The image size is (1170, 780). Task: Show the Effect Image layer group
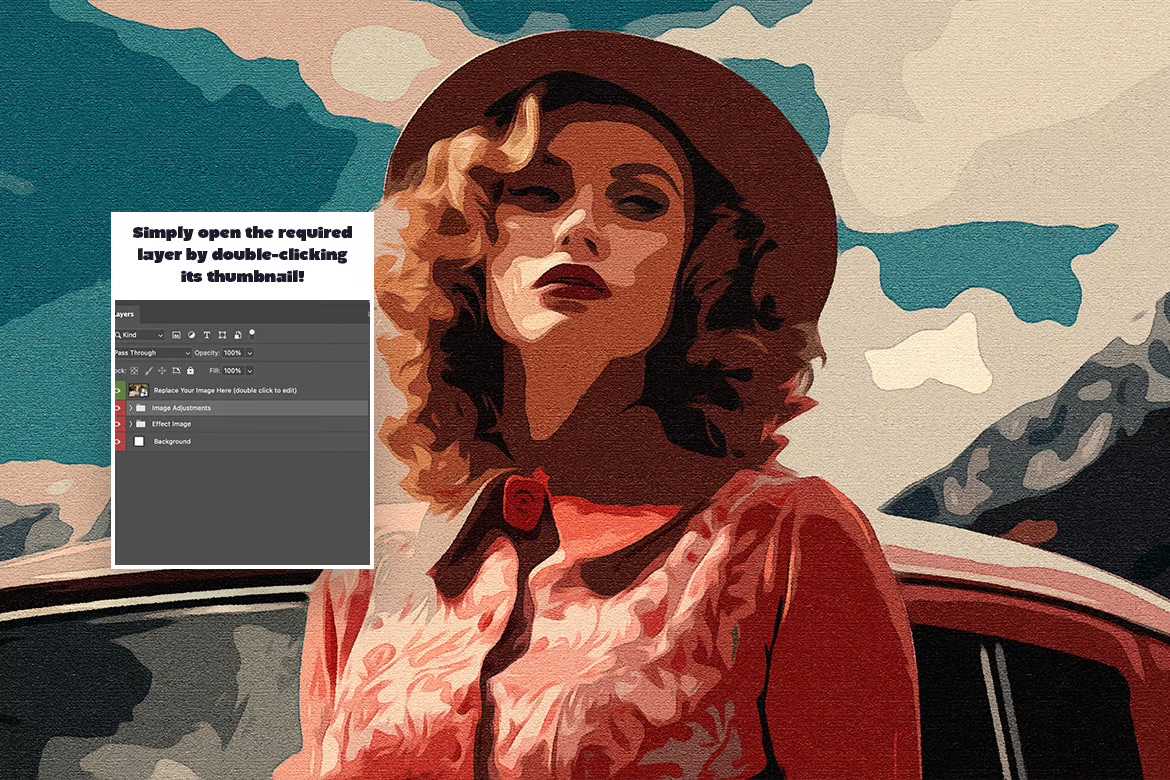118,424
